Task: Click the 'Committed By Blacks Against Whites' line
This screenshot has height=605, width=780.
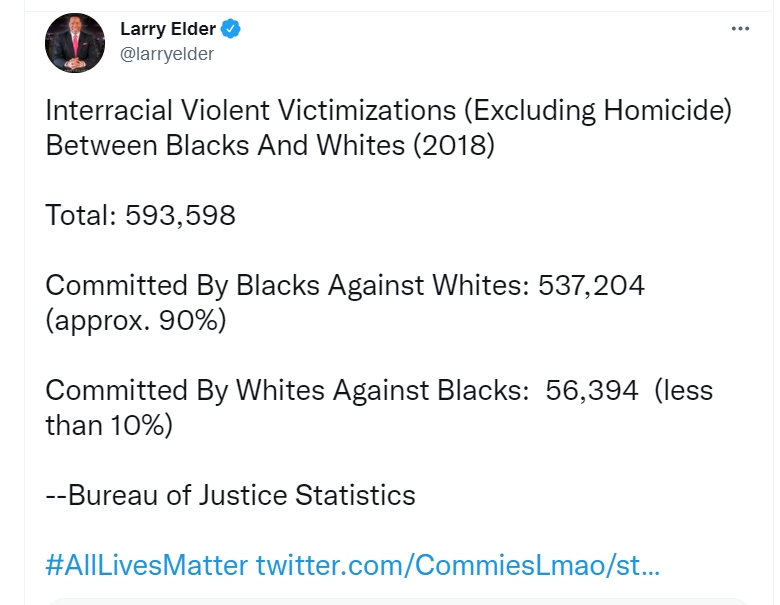Action: point(345,286)
